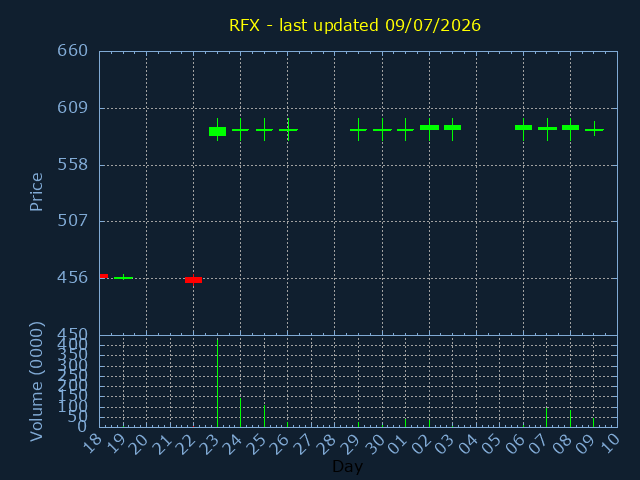
Task: Click the 507 price axis label
Action: tap(72, 221)
